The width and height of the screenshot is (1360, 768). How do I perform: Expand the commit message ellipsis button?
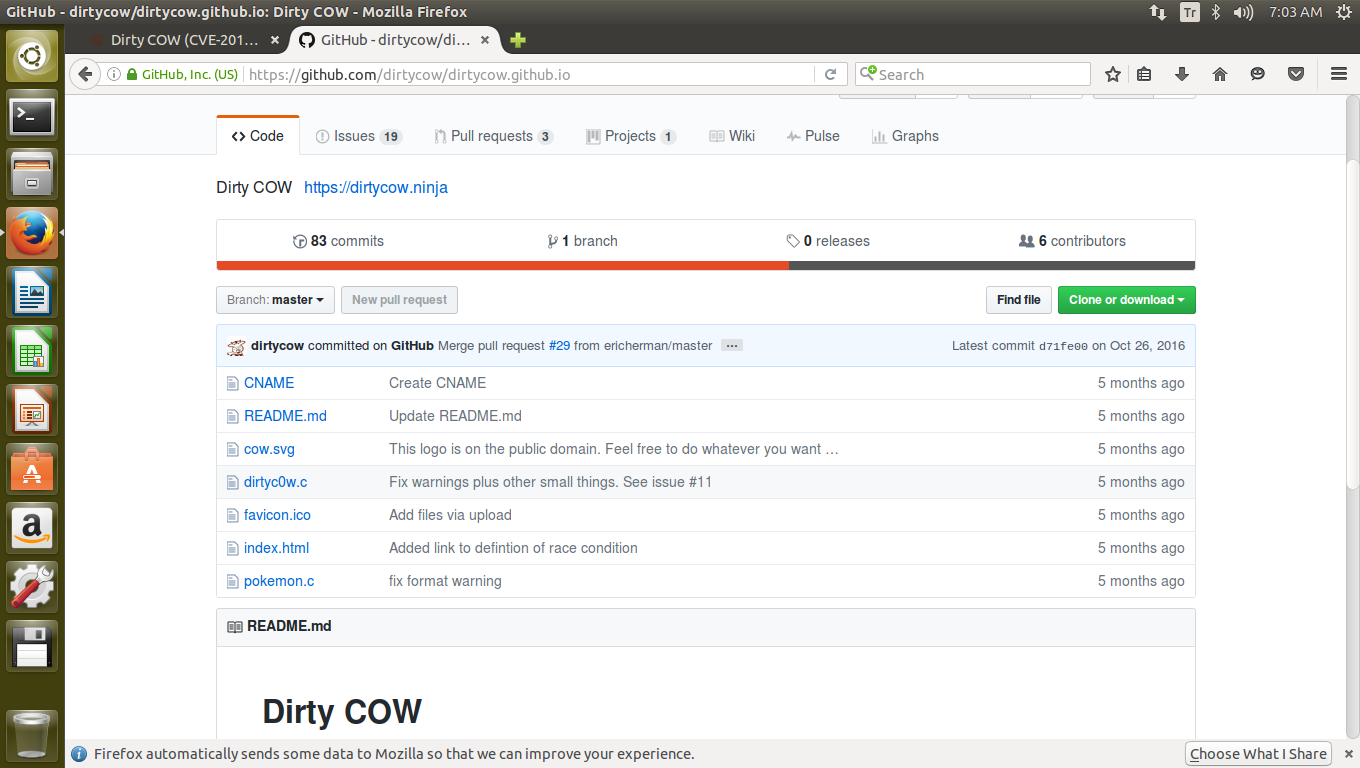point(731,346)
